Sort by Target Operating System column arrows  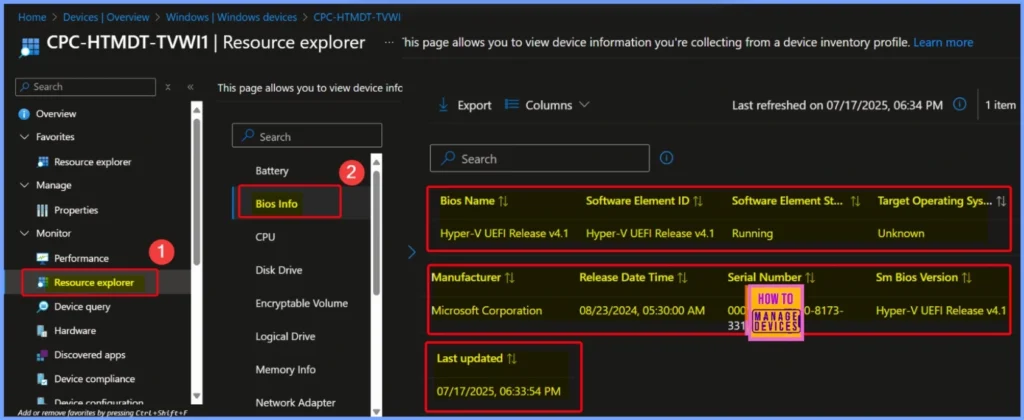pos(1002,201)
